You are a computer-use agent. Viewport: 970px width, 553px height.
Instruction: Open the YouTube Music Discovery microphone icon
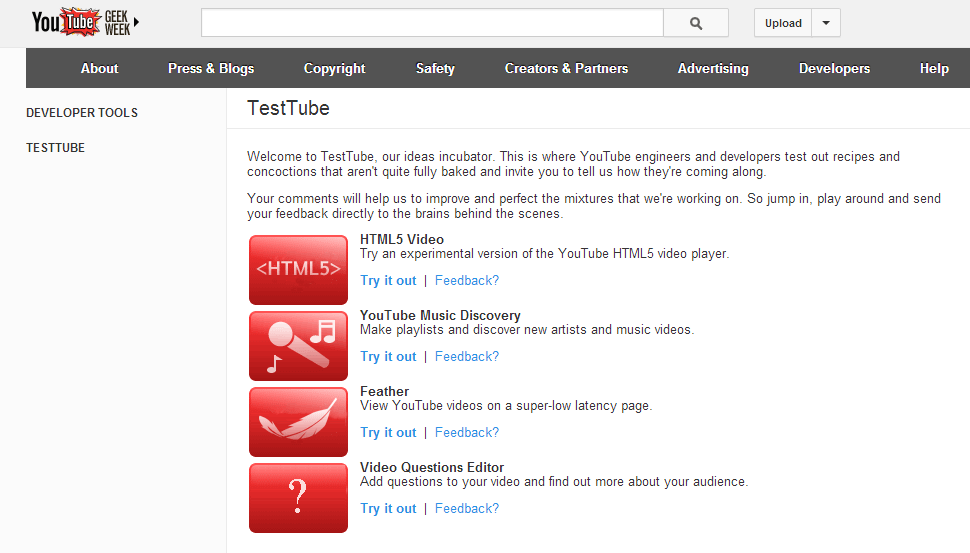pos(298,346)
